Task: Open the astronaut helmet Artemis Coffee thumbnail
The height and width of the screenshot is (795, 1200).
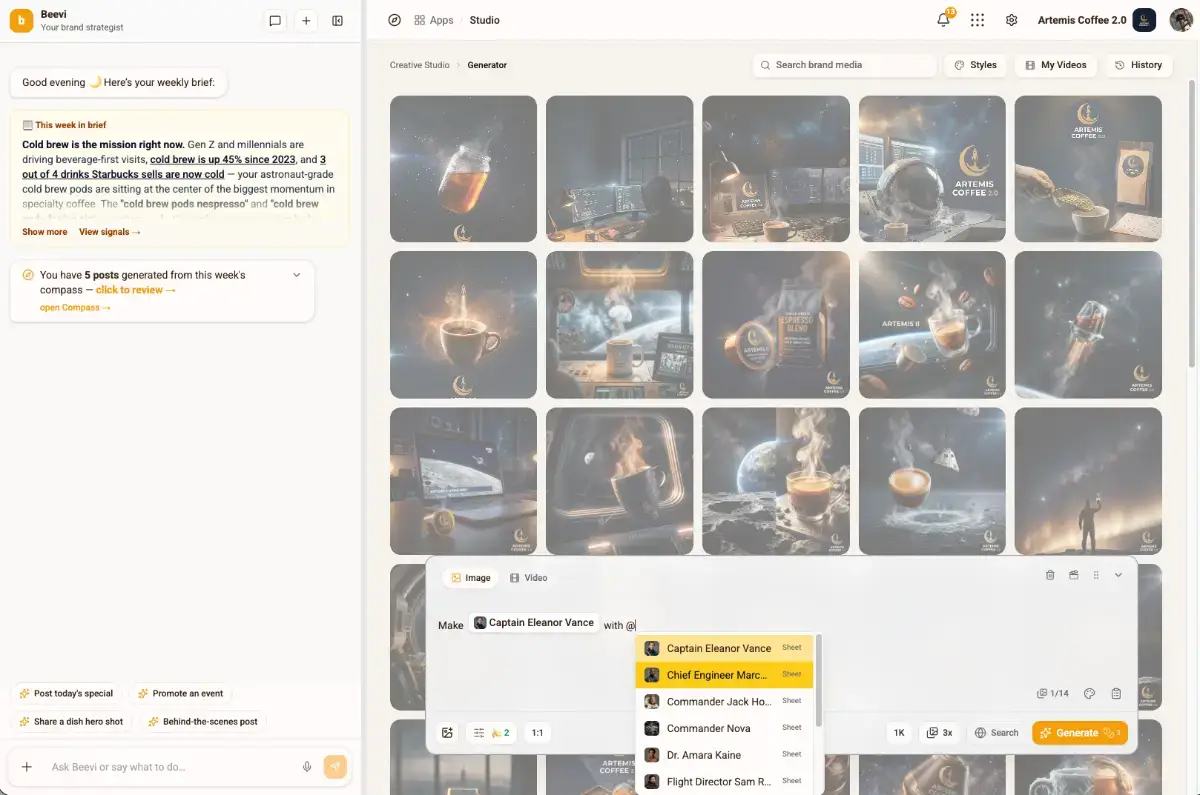Action: point(932,169)
